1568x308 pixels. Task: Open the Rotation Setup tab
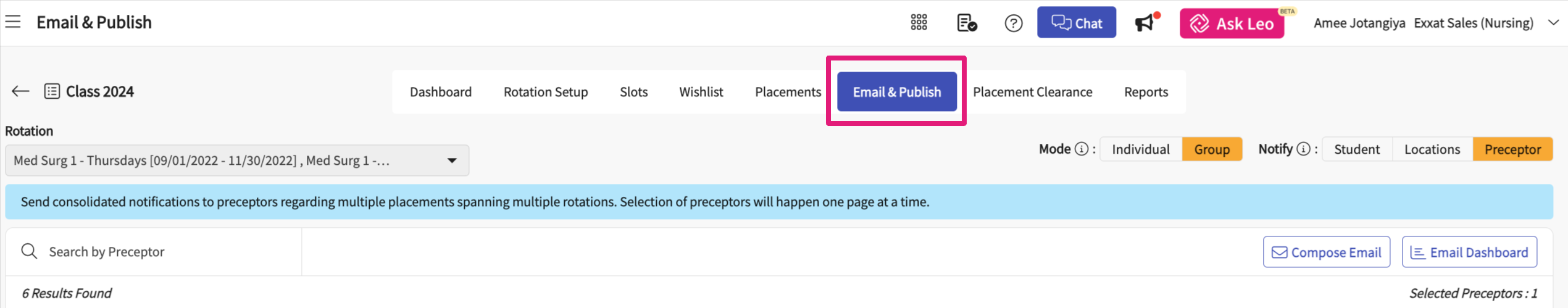(545, 92)
